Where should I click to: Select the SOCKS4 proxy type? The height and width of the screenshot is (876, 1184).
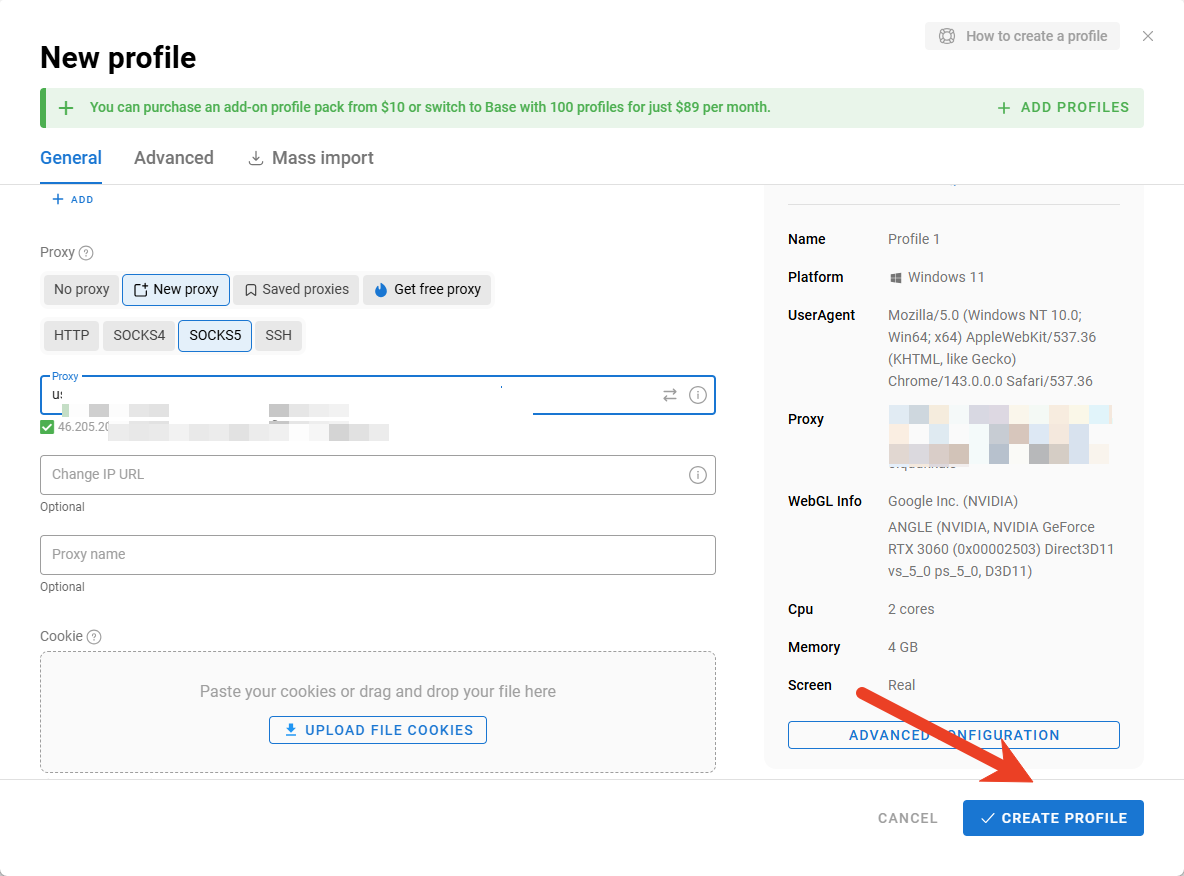pyautogui.click(x=139, y=336)
